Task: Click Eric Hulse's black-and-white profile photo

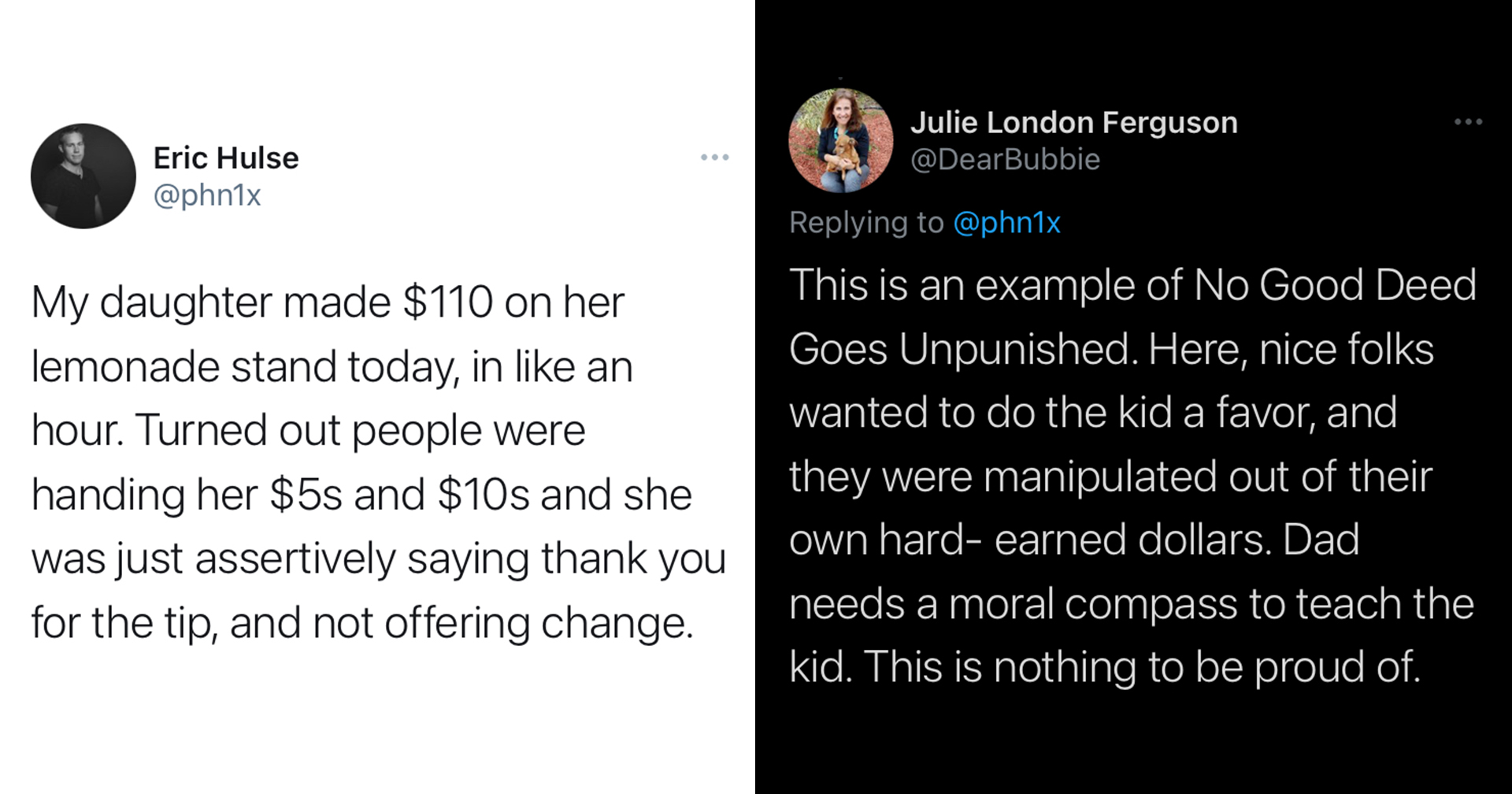Action: 83,176
